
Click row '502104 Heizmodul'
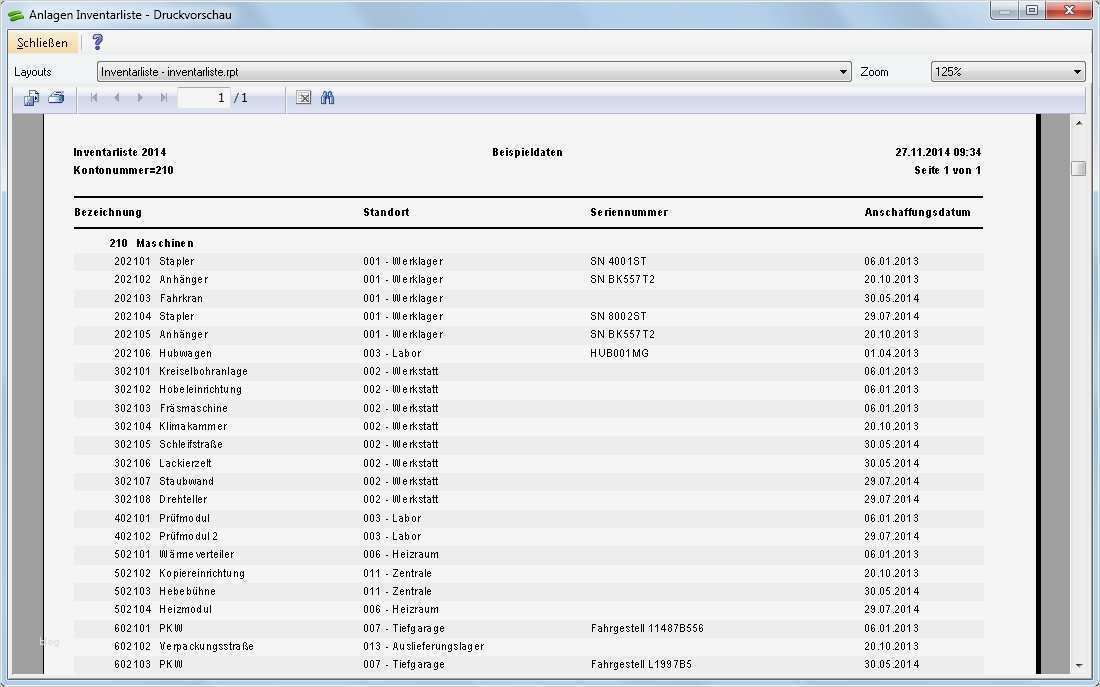(x=528, y=610)
